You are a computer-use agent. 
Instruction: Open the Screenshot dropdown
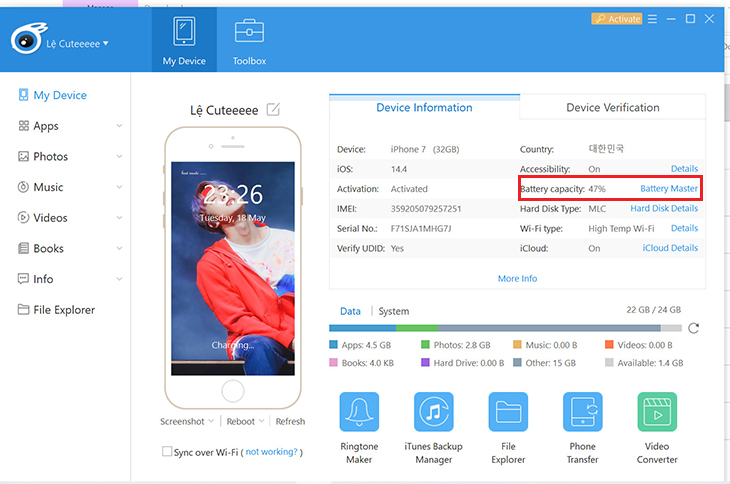tap(187, 421)
